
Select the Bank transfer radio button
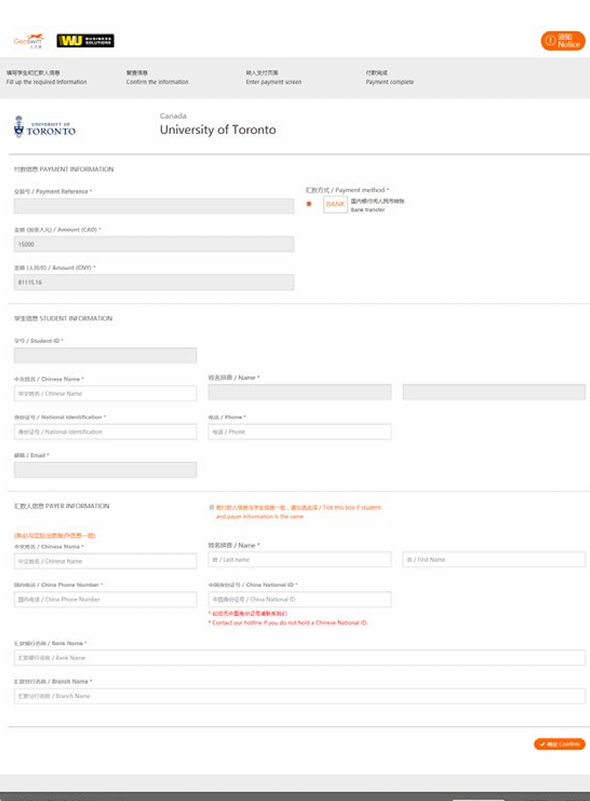tap(309, 204)
